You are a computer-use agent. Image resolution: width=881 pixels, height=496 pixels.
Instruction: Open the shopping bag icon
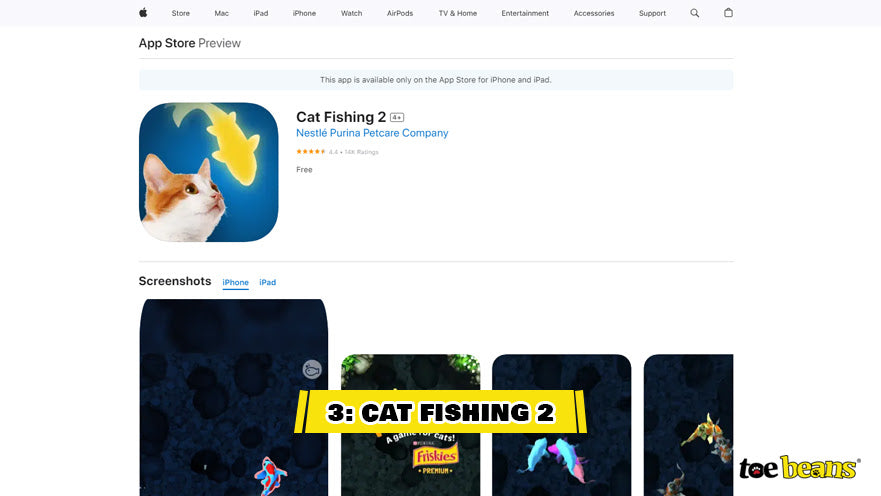[x=728, y=12]
